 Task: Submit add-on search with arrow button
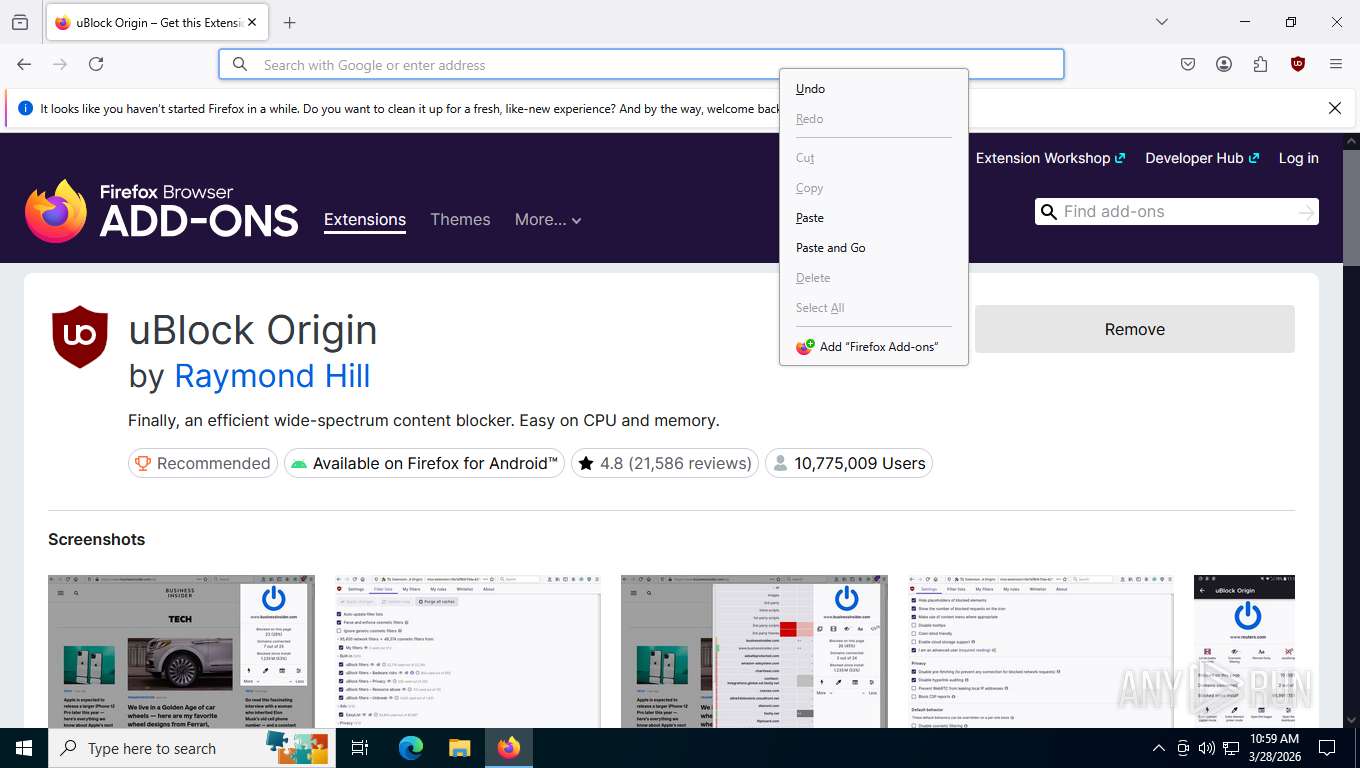[x=1306, y=212]
